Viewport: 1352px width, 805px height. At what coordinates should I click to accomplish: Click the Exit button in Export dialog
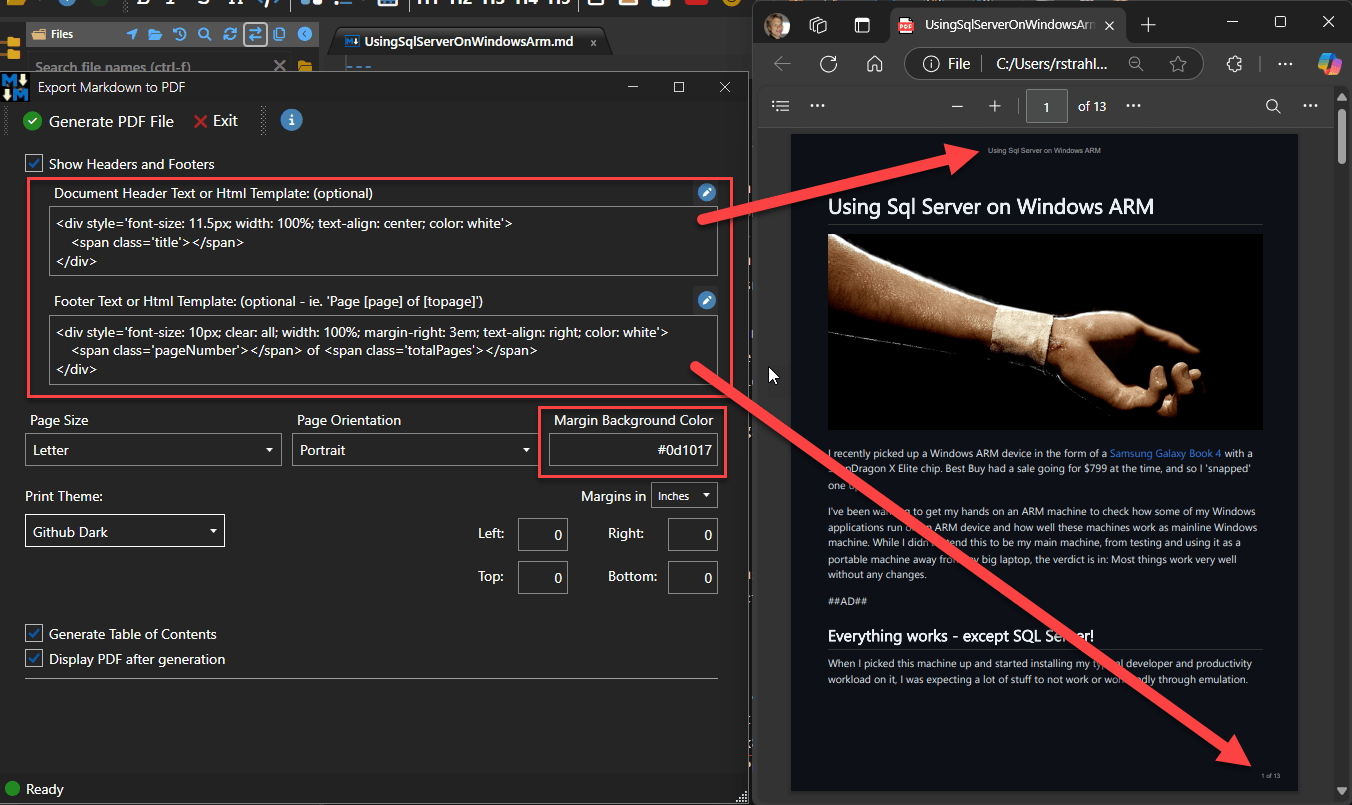(x=216, y=121)
